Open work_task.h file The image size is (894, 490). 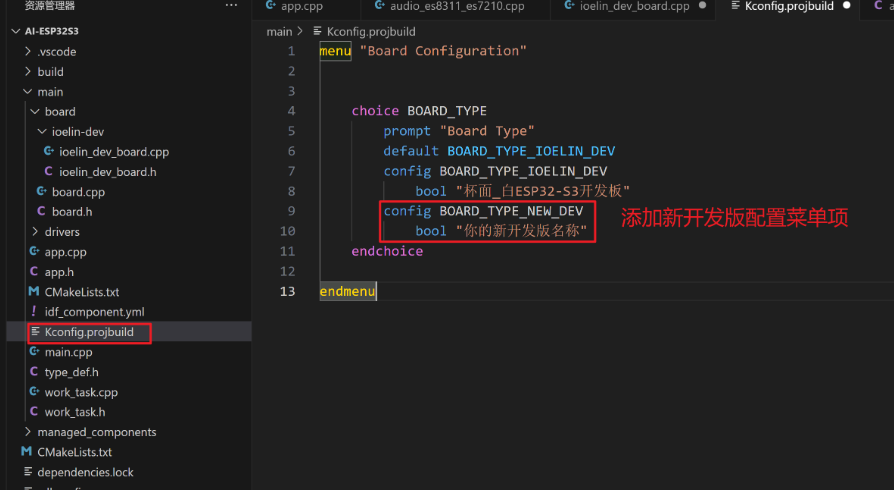coord(75,412)
